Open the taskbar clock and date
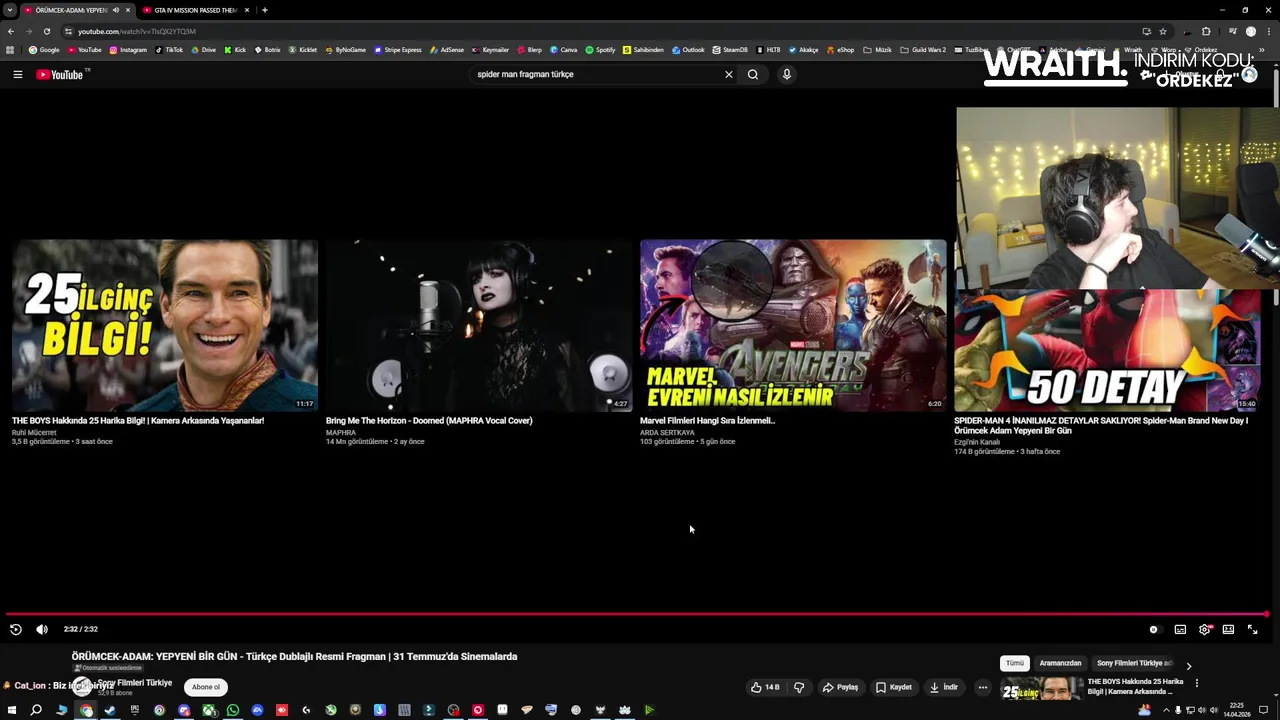This screenshot has width=1280, height=720. 1236,710
